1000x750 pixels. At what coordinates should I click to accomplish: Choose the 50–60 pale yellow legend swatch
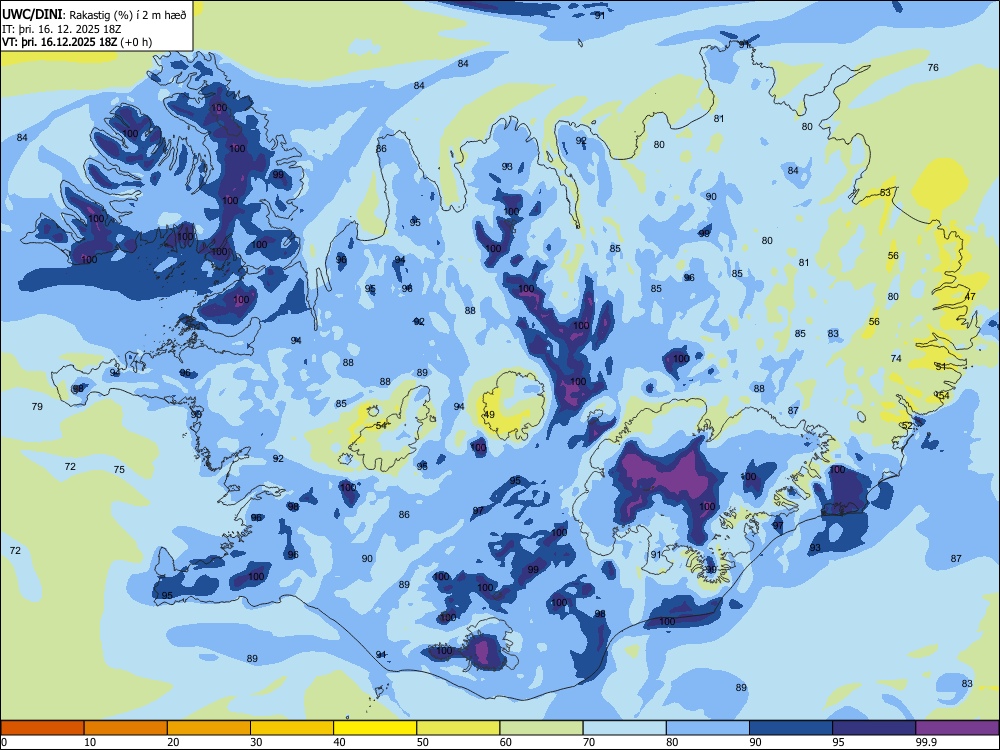tap(458, 728)
